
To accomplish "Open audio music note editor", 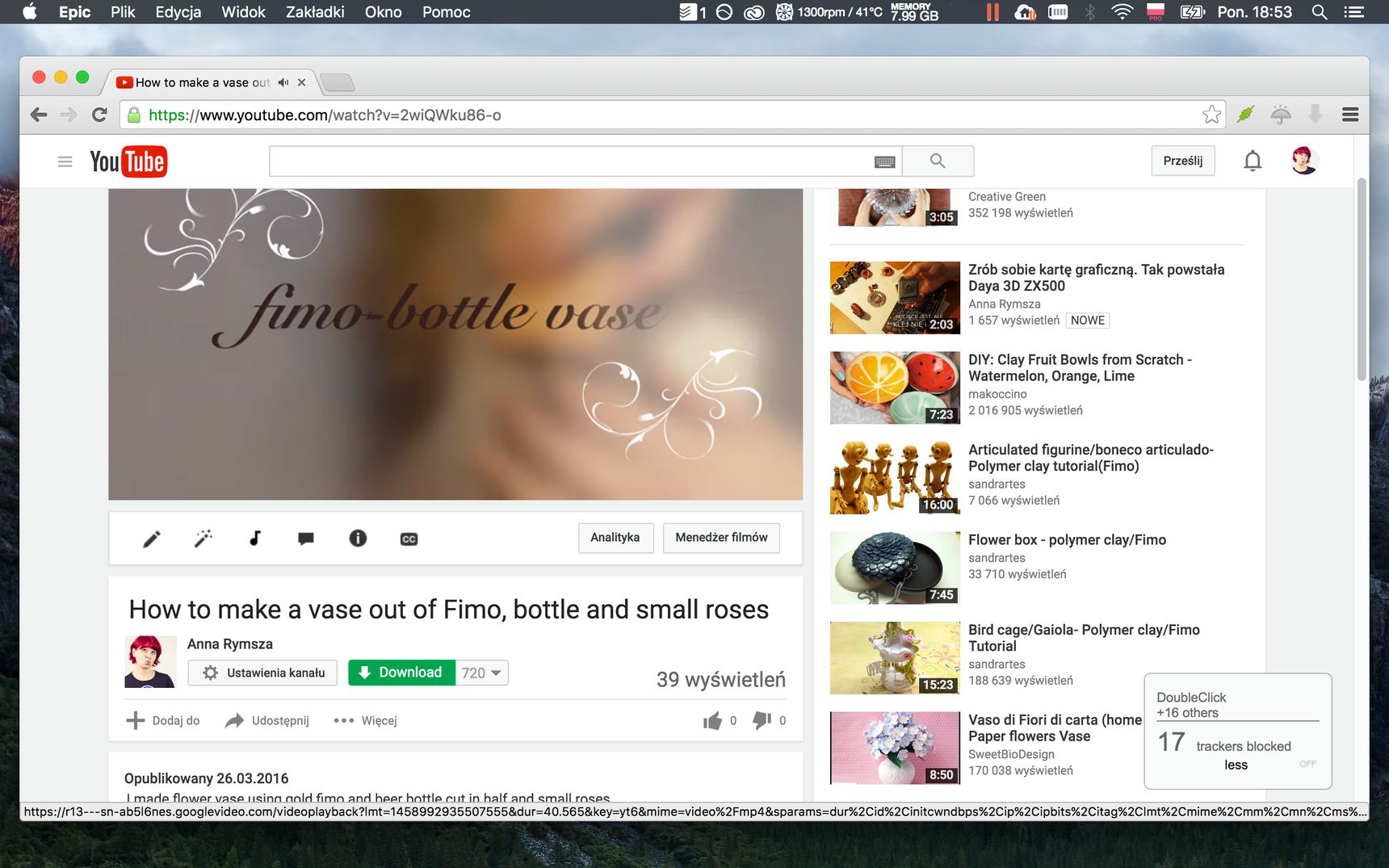I will coord(255,538).
